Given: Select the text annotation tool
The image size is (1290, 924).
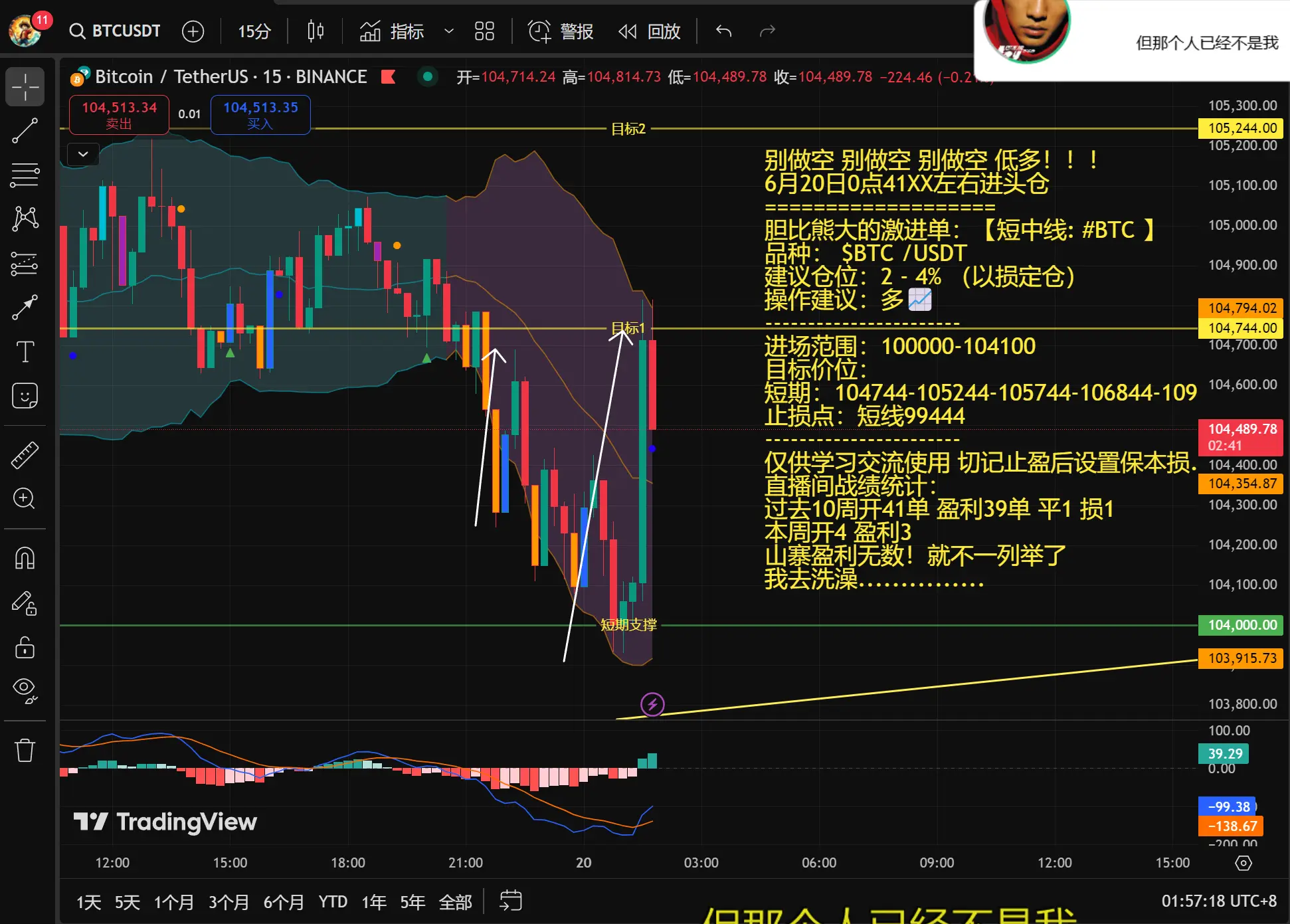Looking at the screenshot, I should [25, 351].
